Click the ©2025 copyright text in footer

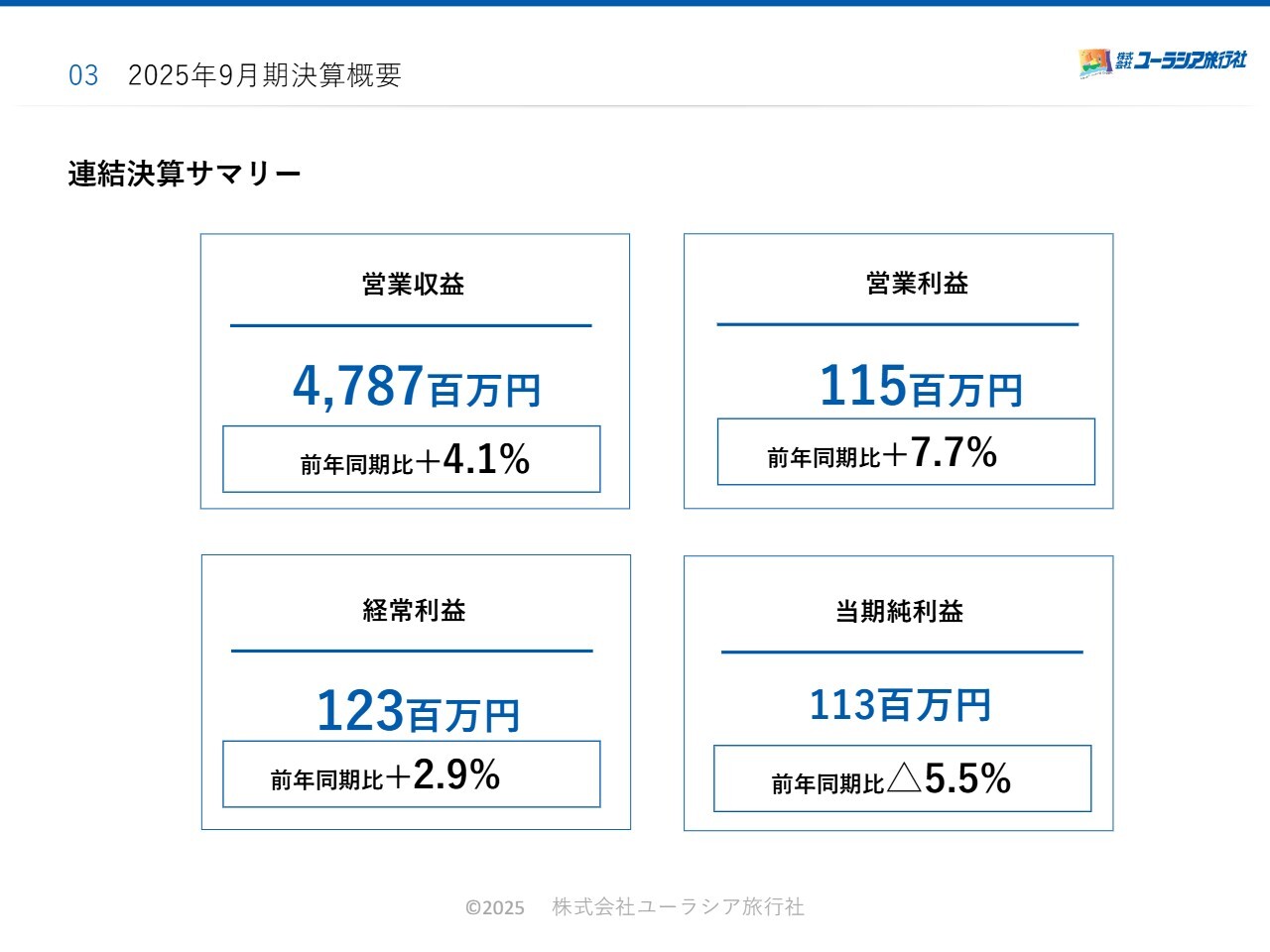(x=495, y=907)
